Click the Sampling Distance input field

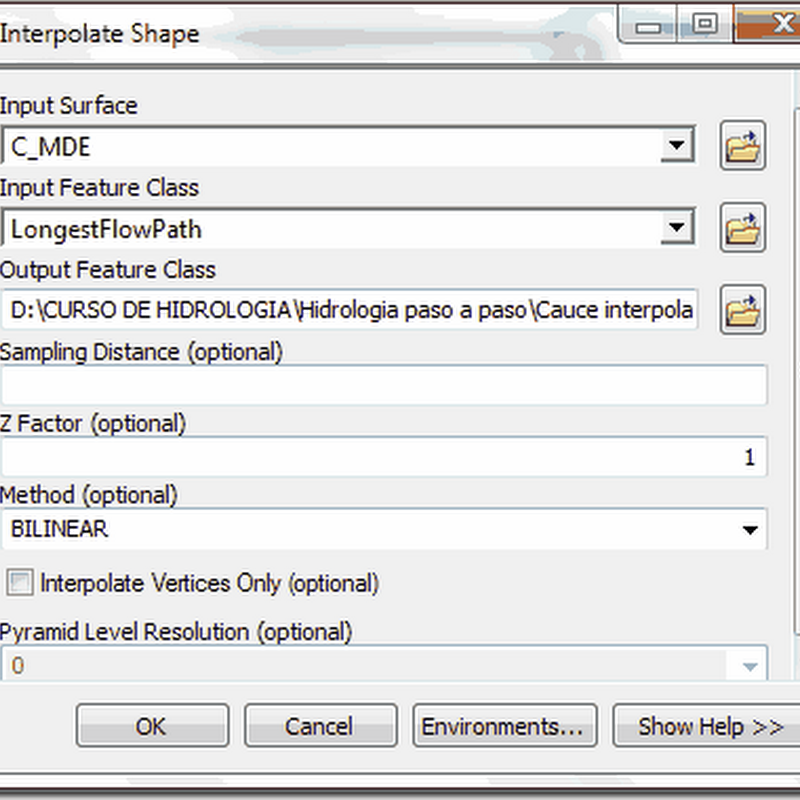384,385
